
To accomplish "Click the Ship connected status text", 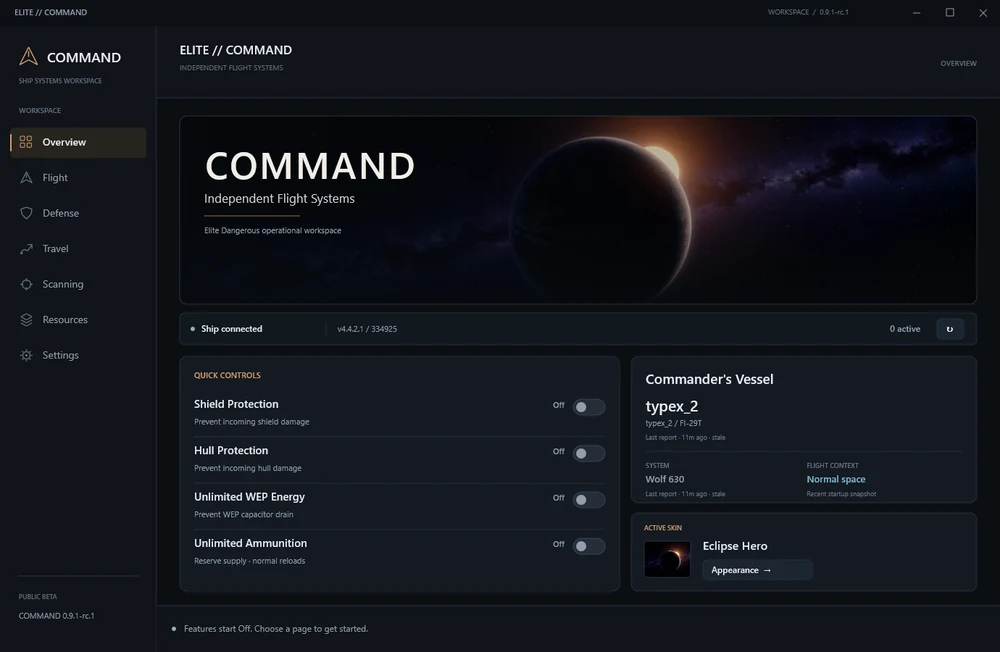I will pos(232,329).
